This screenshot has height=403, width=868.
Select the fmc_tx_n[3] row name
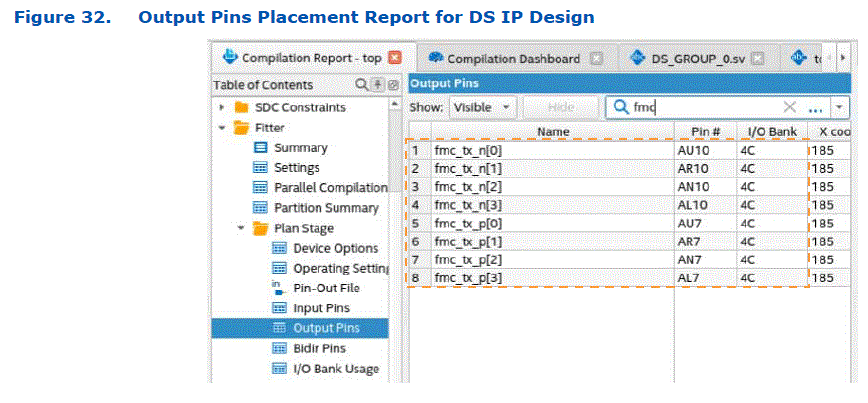coord(468,205)
